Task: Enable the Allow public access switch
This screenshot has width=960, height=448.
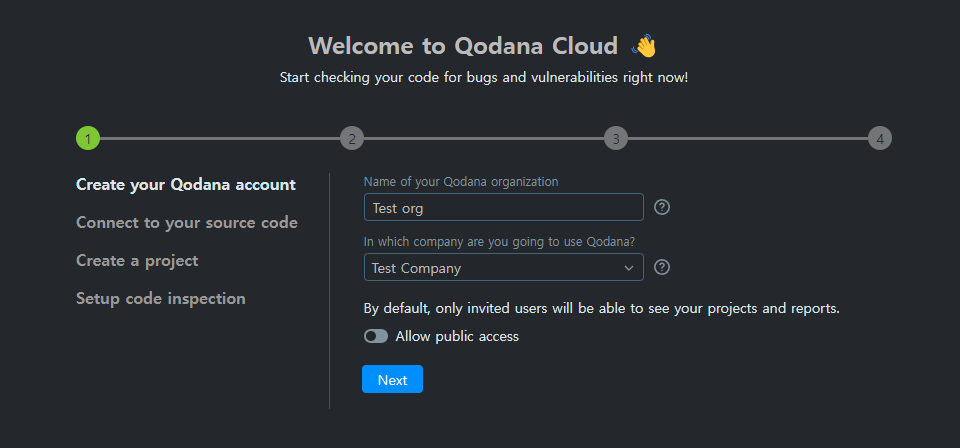Action: click(x=376, y=337)
